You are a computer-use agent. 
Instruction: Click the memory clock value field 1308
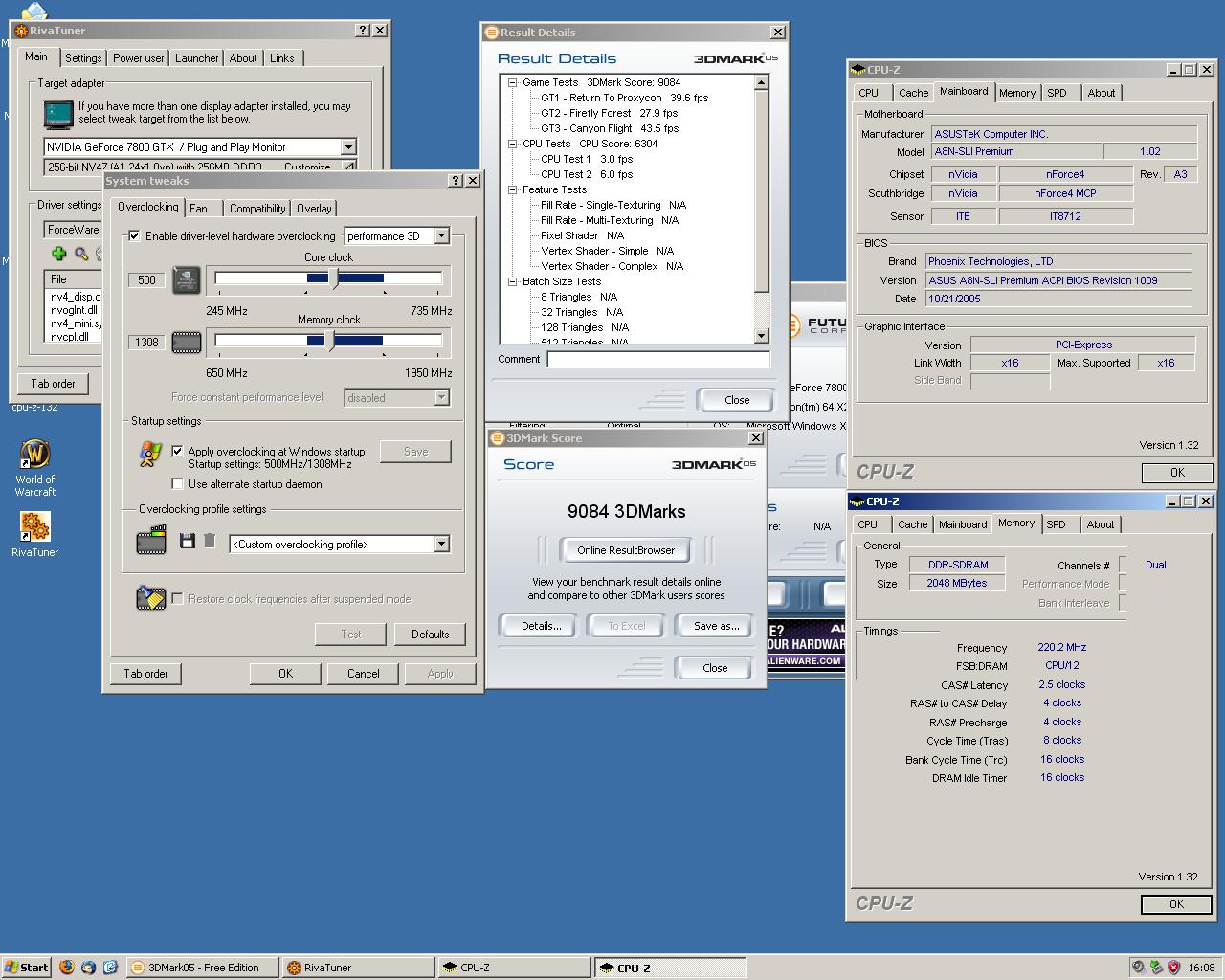146,343
